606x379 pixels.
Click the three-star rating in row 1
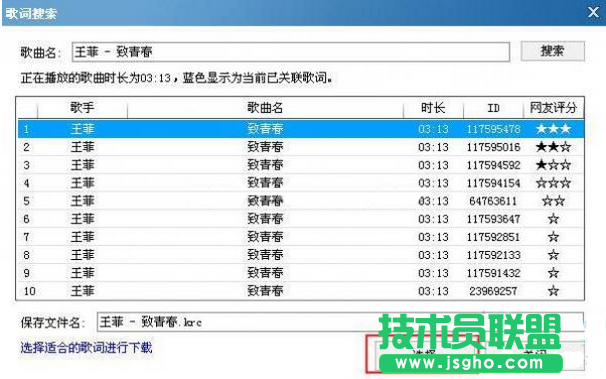553,129
